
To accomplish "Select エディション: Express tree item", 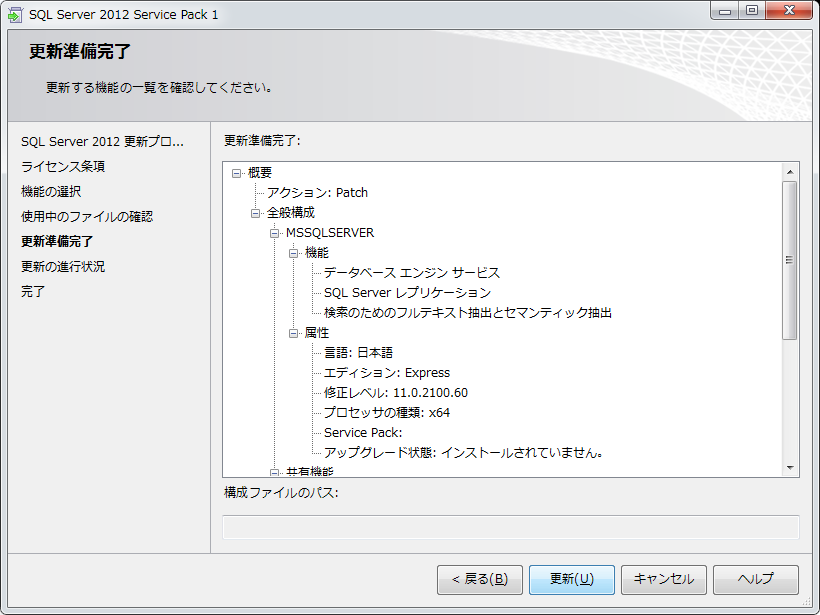I will [x=387, y=373].
